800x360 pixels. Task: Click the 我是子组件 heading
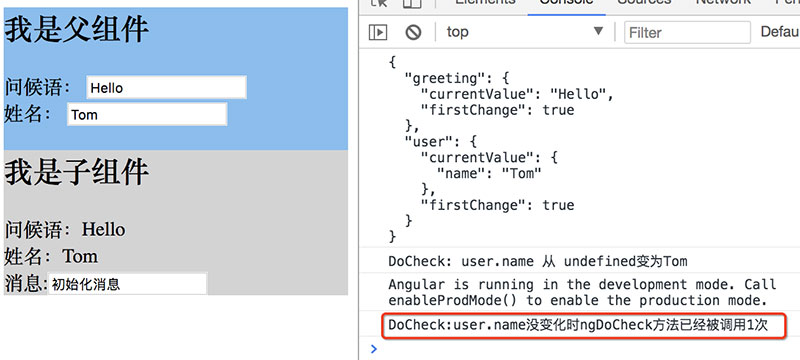[77, 172]
